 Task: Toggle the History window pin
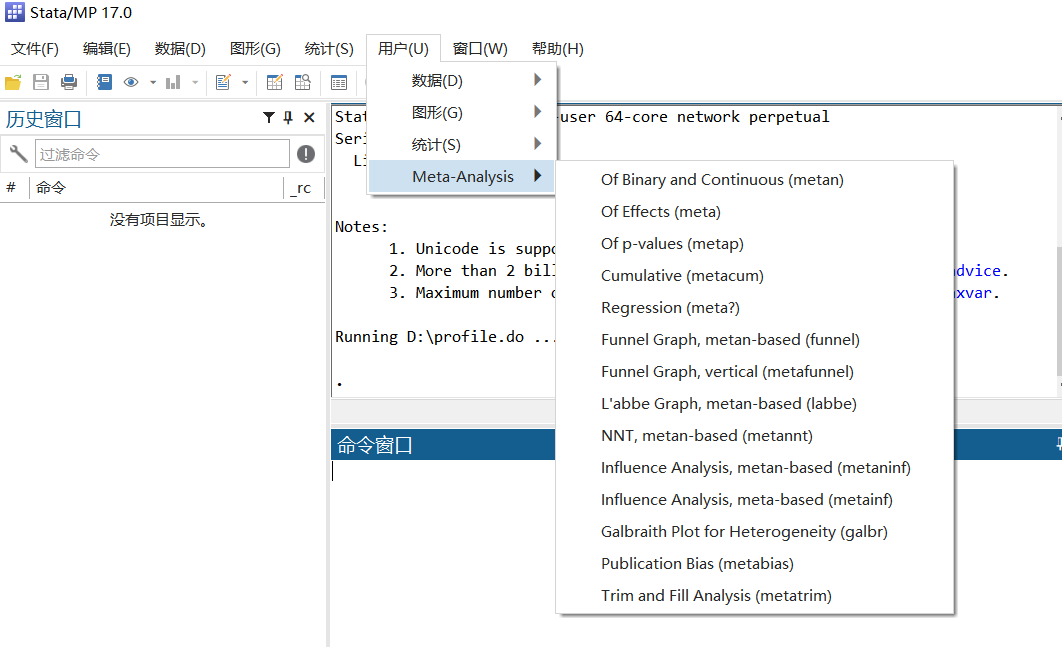(289, 118)
